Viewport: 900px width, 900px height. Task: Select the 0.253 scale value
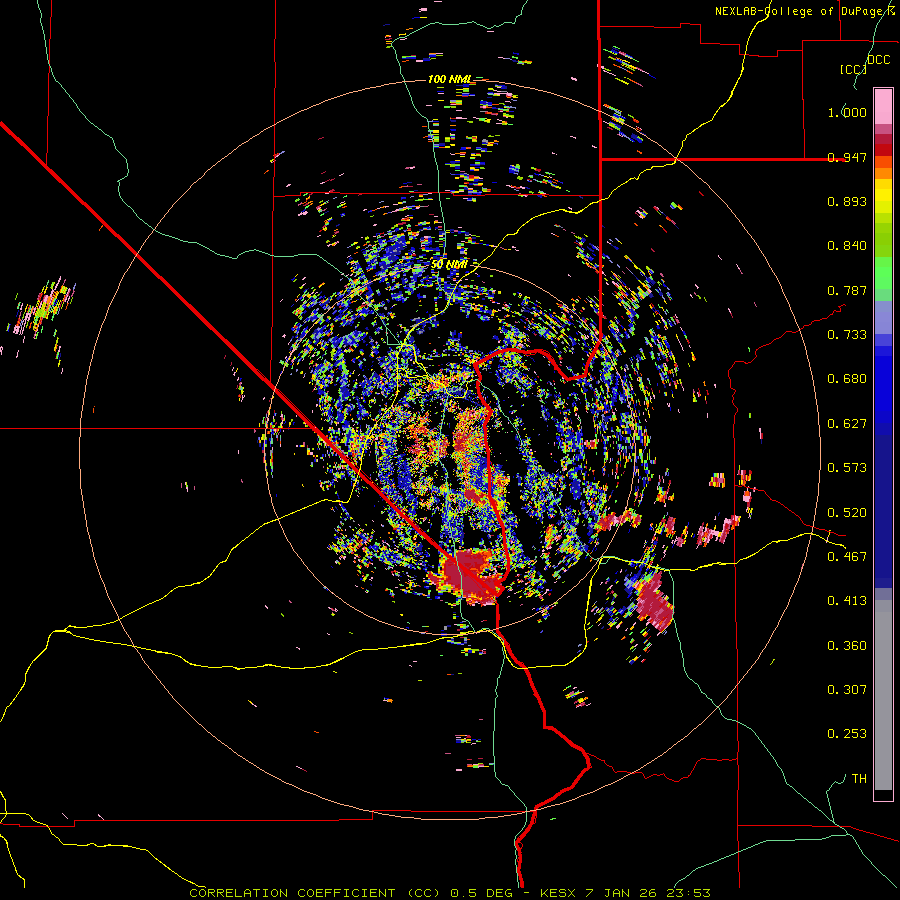tap(847, 734)
